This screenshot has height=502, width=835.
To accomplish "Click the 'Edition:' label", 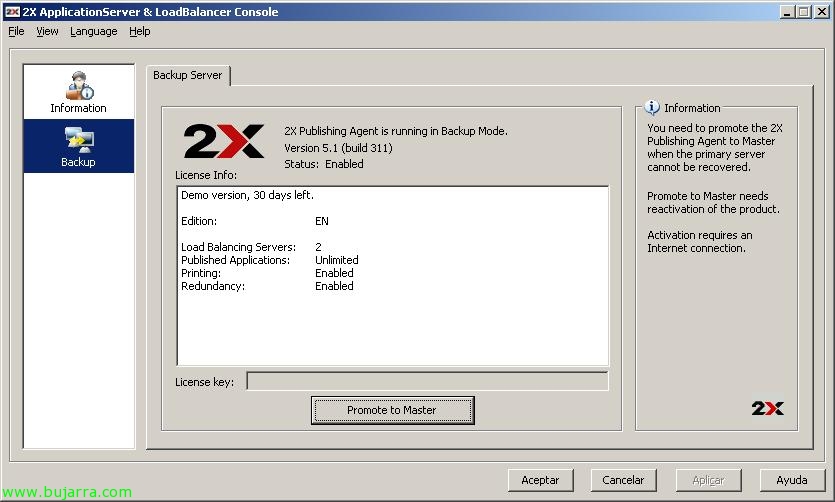I will point(199,221).
